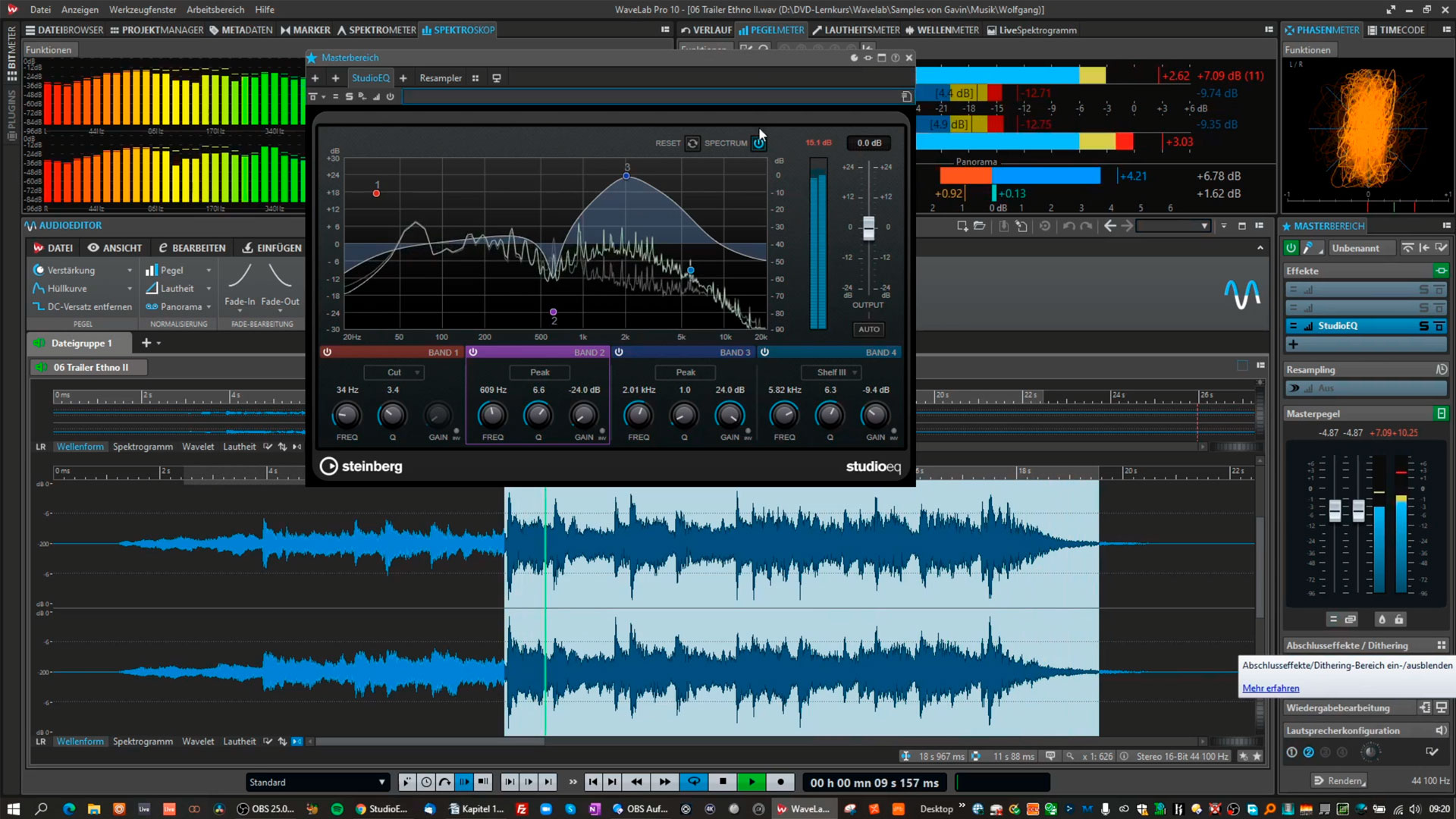1456x819 pixels.
Task: Open Band 4 Shelf III type dropdown
Action: [x=831, y=372]
